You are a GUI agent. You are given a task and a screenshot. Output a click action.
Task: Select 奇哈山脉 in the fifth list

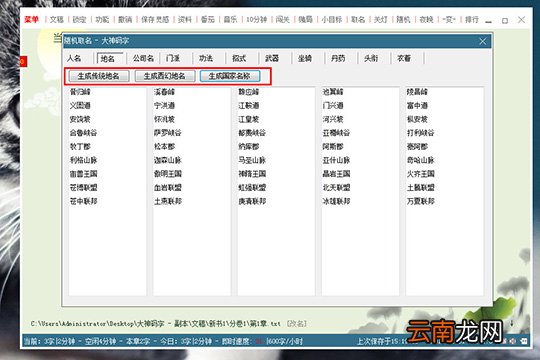coord(420,160)
